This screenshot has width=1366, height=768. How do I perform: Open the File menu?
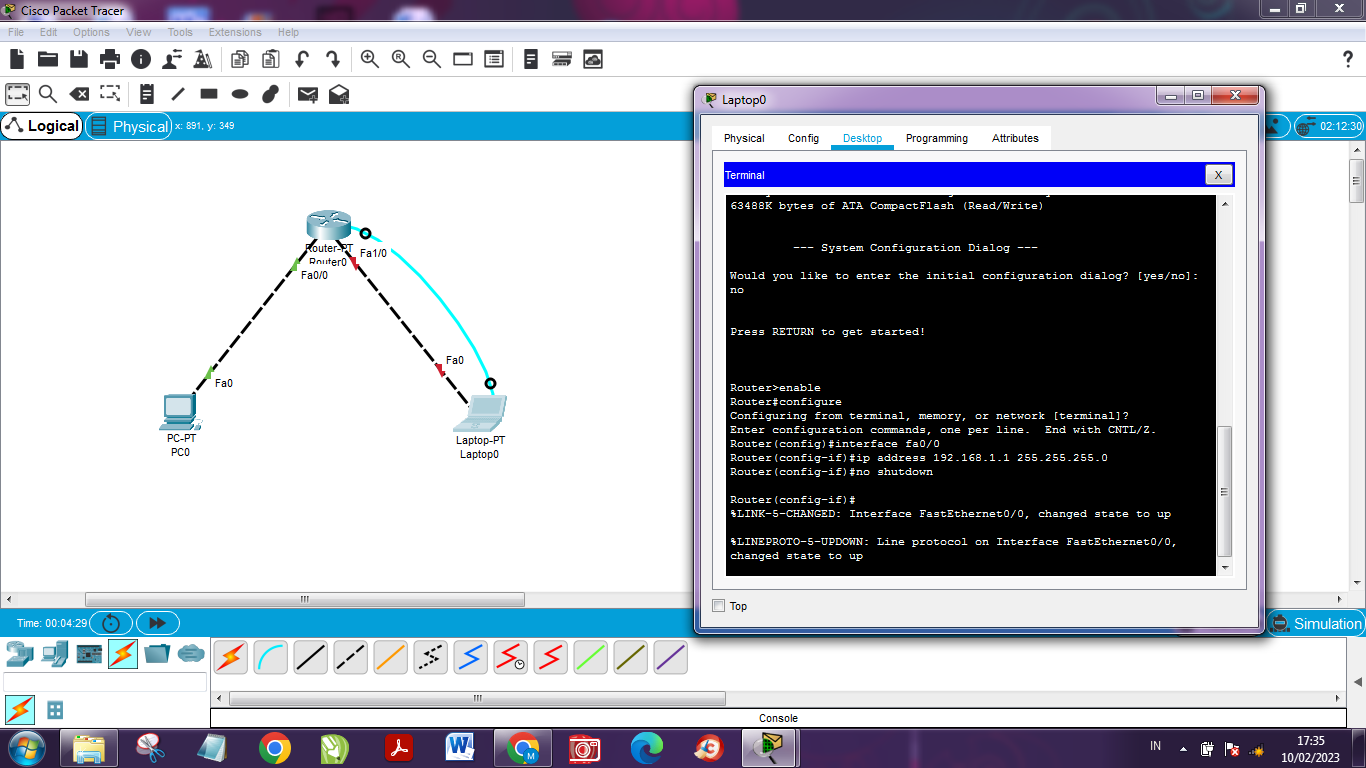coord(16,32)
